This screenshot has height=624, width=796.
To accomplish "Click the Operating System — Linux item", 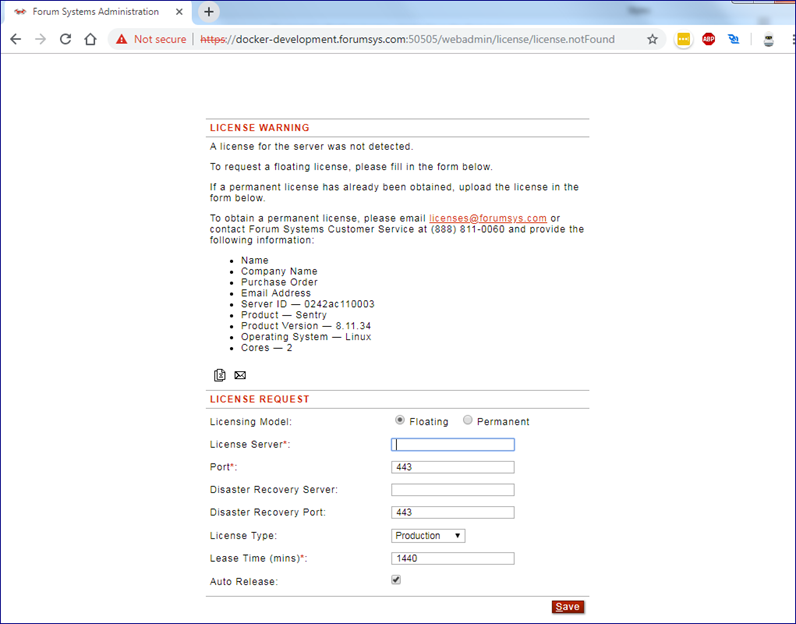I will click(x=306, y=337).
